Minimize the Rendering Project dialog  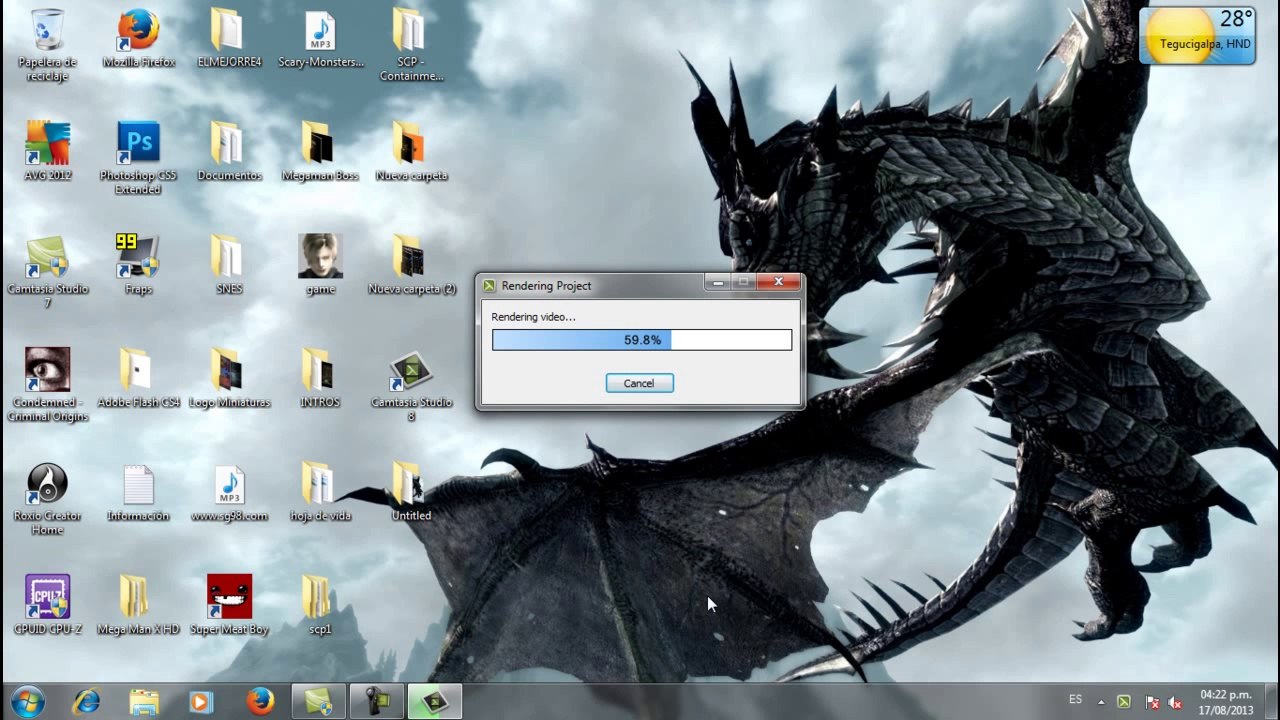tap(717, 283)
